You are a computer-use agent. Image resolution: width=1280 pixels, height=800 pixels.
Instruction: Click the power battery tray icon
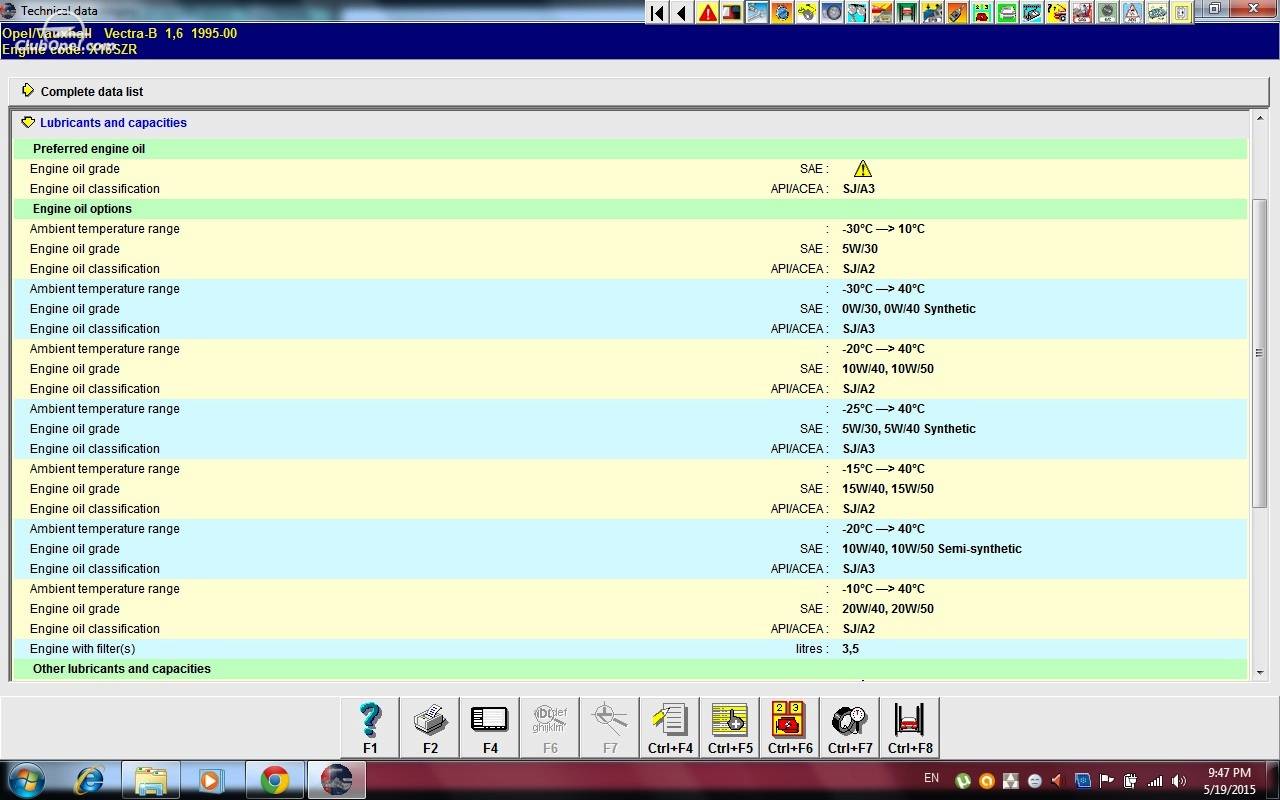(x=1130, y=781)
